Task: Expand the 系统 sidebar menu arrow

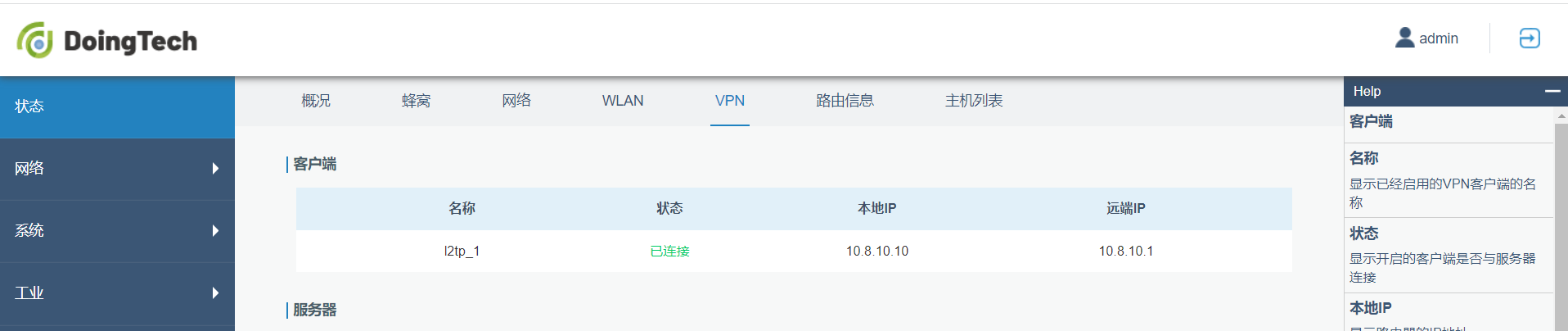Action: pyautogui.click(x=215, y=231)
